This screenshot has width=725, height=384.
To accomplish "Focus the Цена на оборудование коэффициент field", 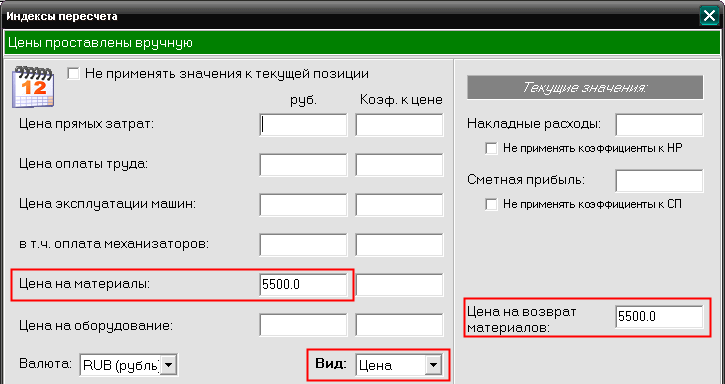I will (399, 325).
